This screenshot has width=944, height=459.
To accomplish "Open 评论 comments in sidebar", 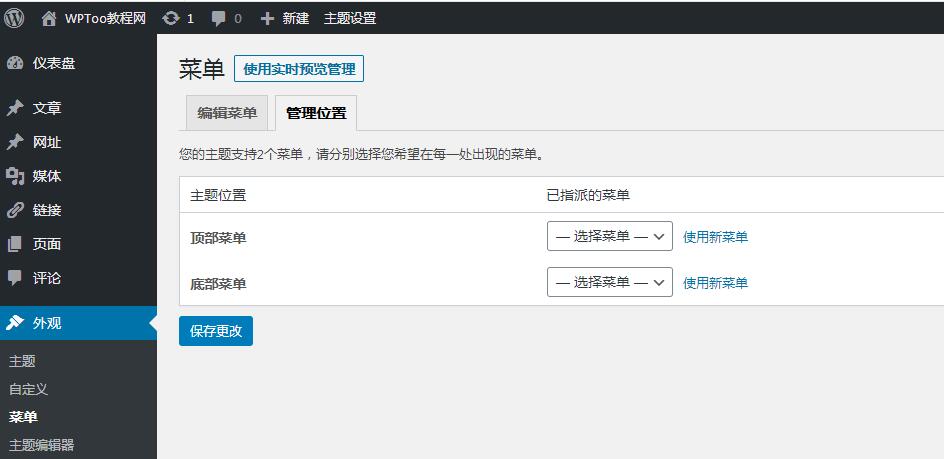I will click(x=46, y=278).
